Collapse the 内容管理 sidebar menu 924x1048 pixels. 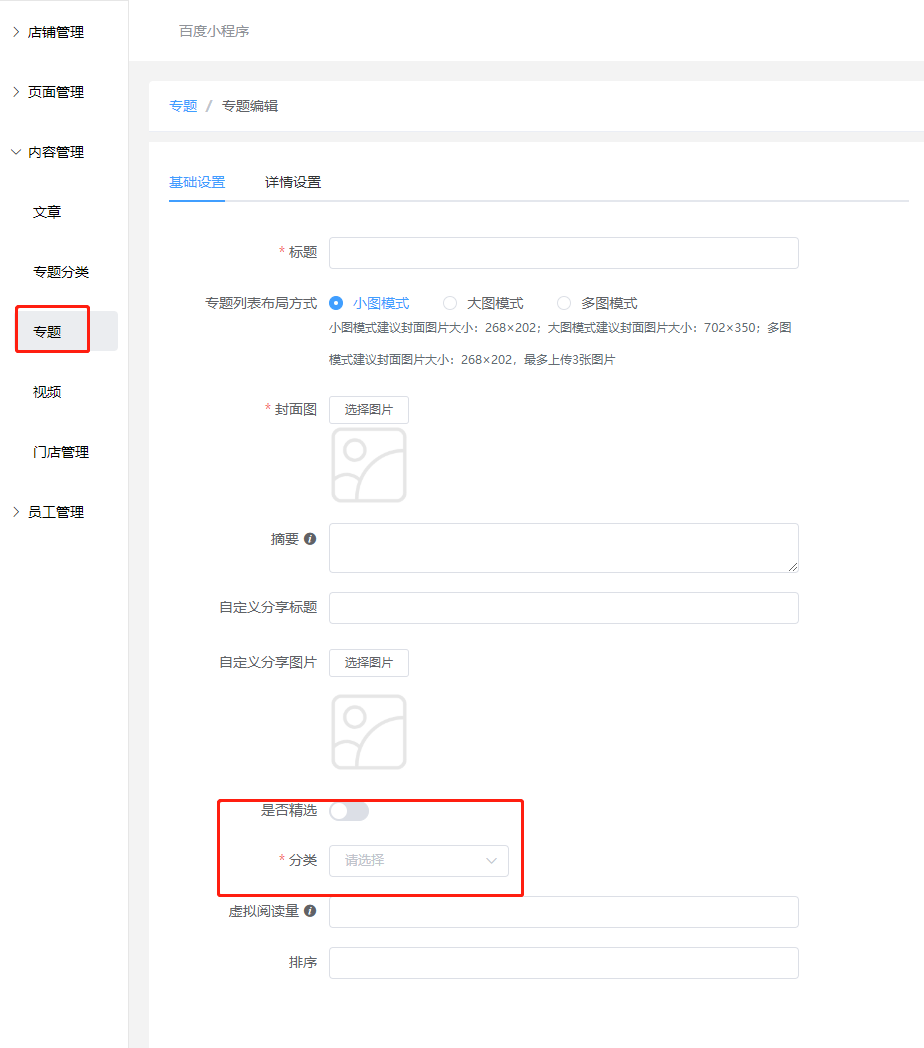pos(56,152)
